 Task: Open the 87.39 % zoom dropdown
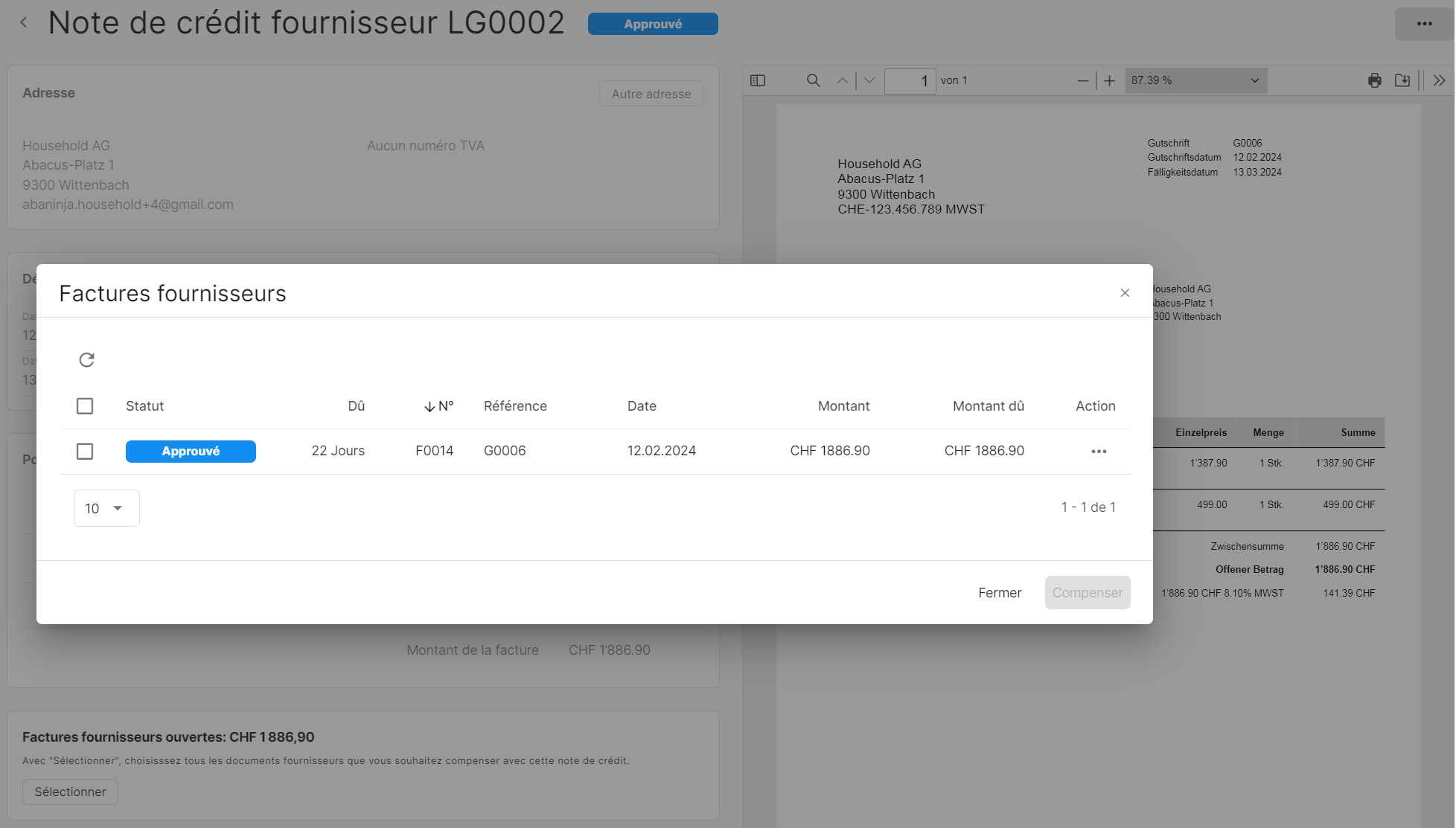pos(1195,80)
